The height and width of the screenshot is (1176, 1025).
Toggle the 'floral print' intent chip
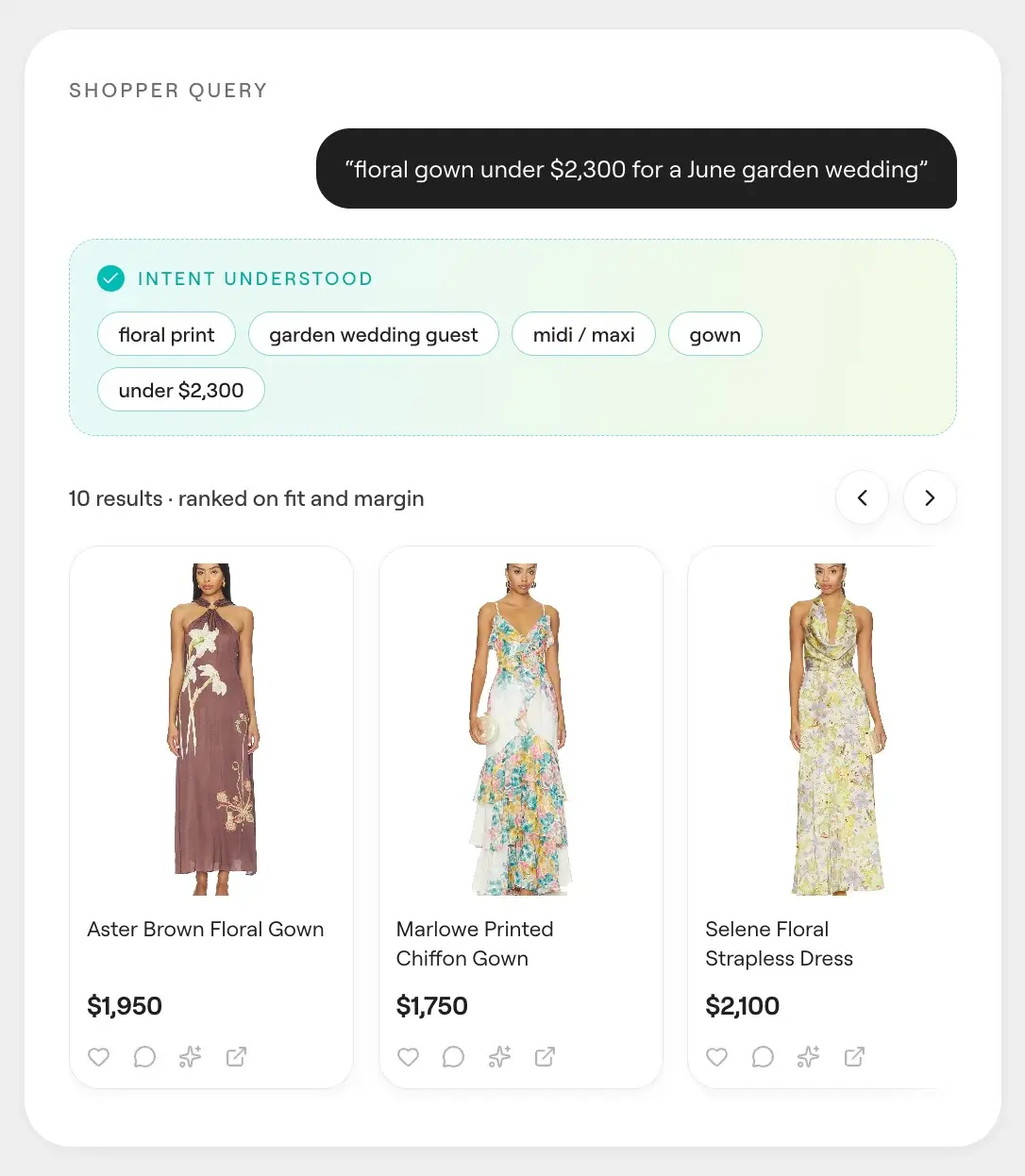[167, 334]
